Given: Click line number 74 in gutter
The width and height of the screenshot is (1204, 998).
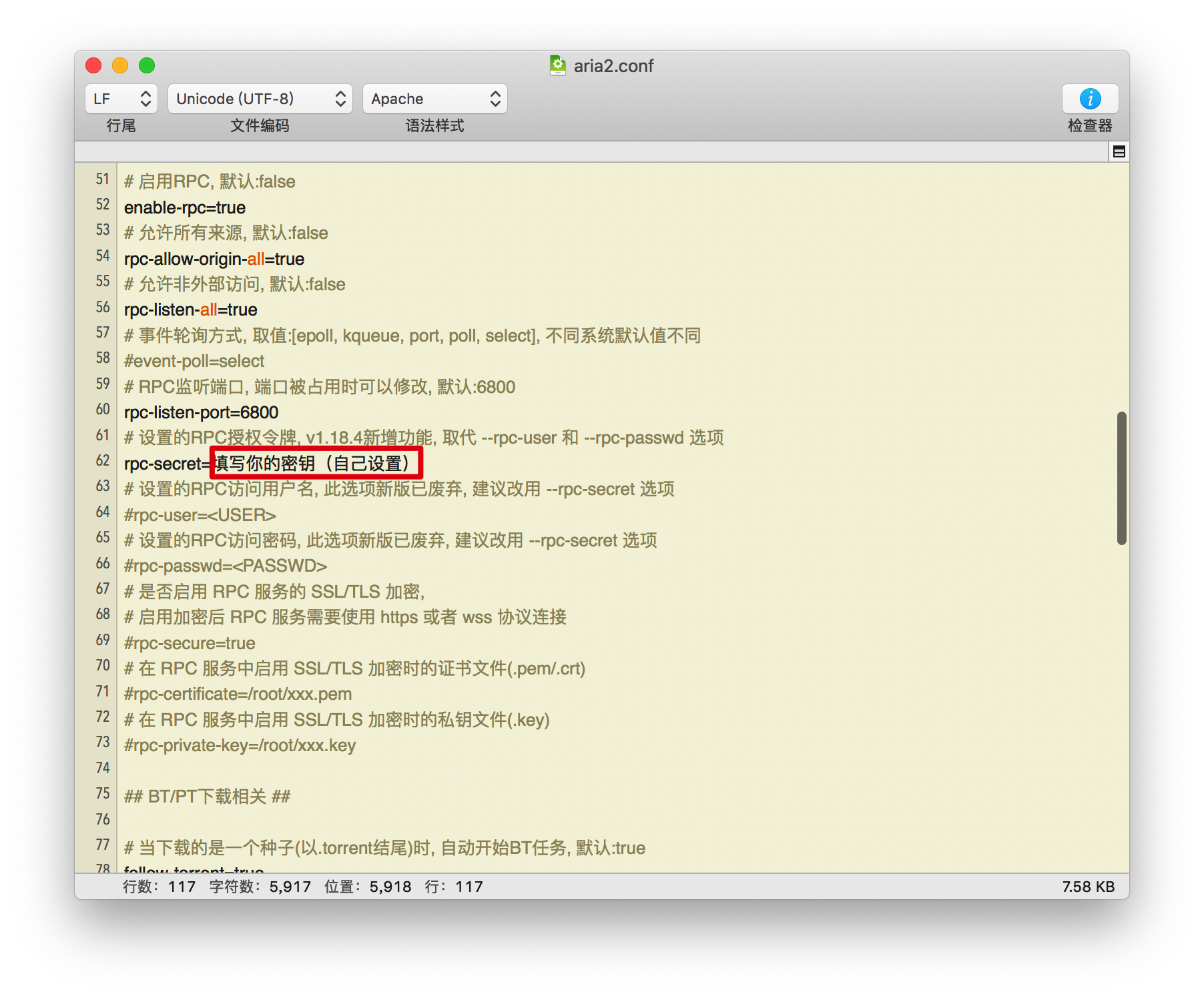Looking at the screenshot, I should tap(102, 768).
